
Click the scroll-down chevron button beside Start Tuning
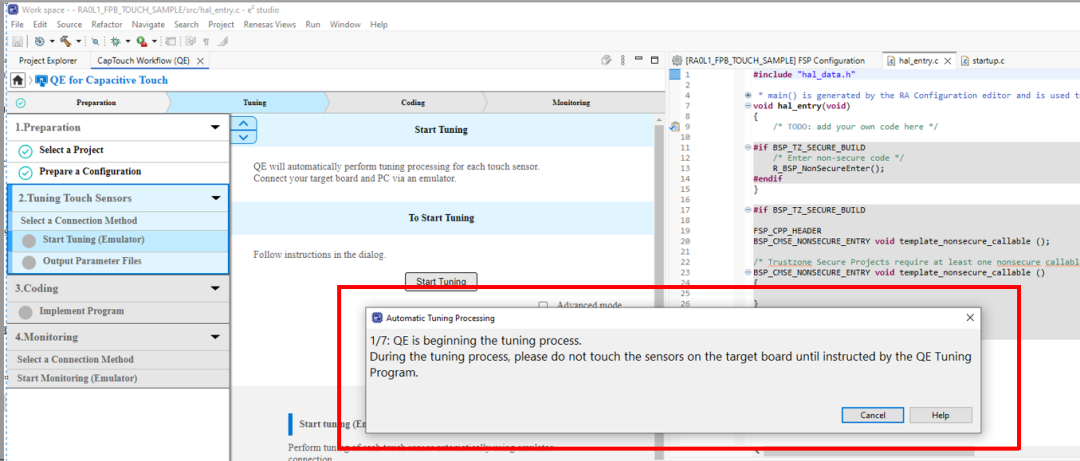(x=243, y=136)
